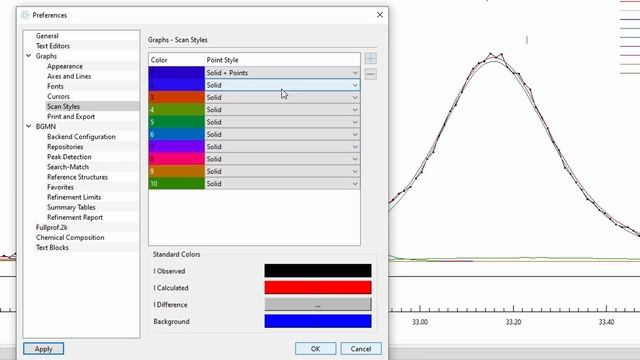Pick color for green scan row 5

point(176,122)
